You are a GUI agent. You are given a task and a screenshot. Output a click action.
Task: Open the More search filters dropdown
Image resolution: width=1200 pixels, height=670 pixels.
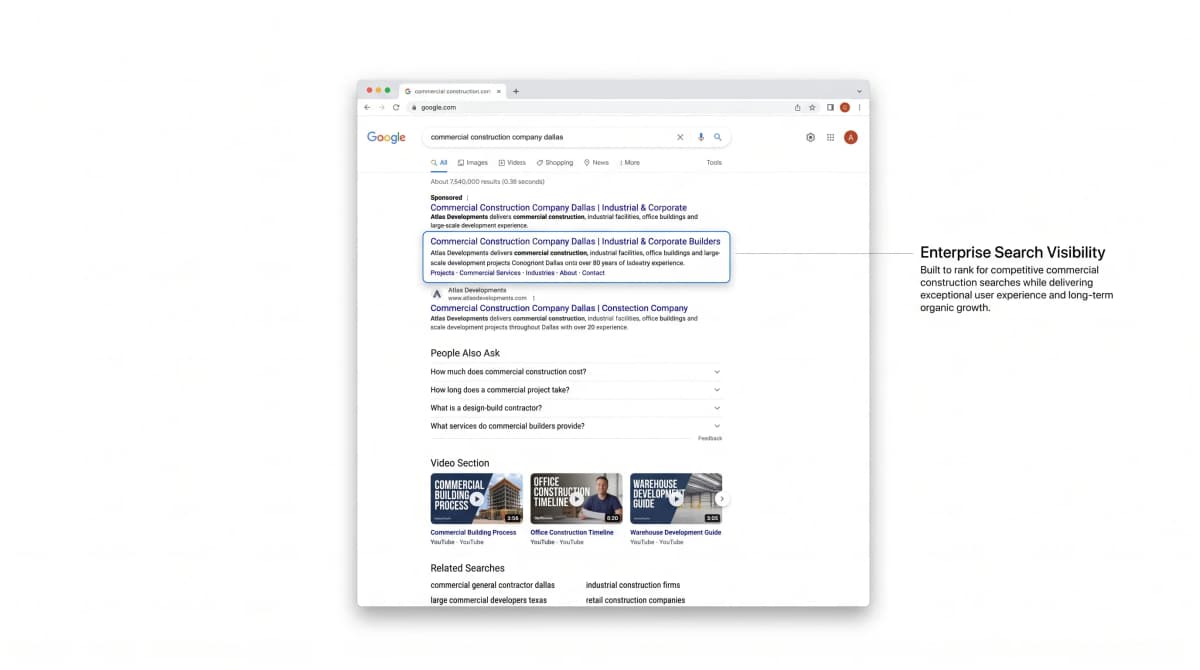pyautogui.click(x=630, y=162)
